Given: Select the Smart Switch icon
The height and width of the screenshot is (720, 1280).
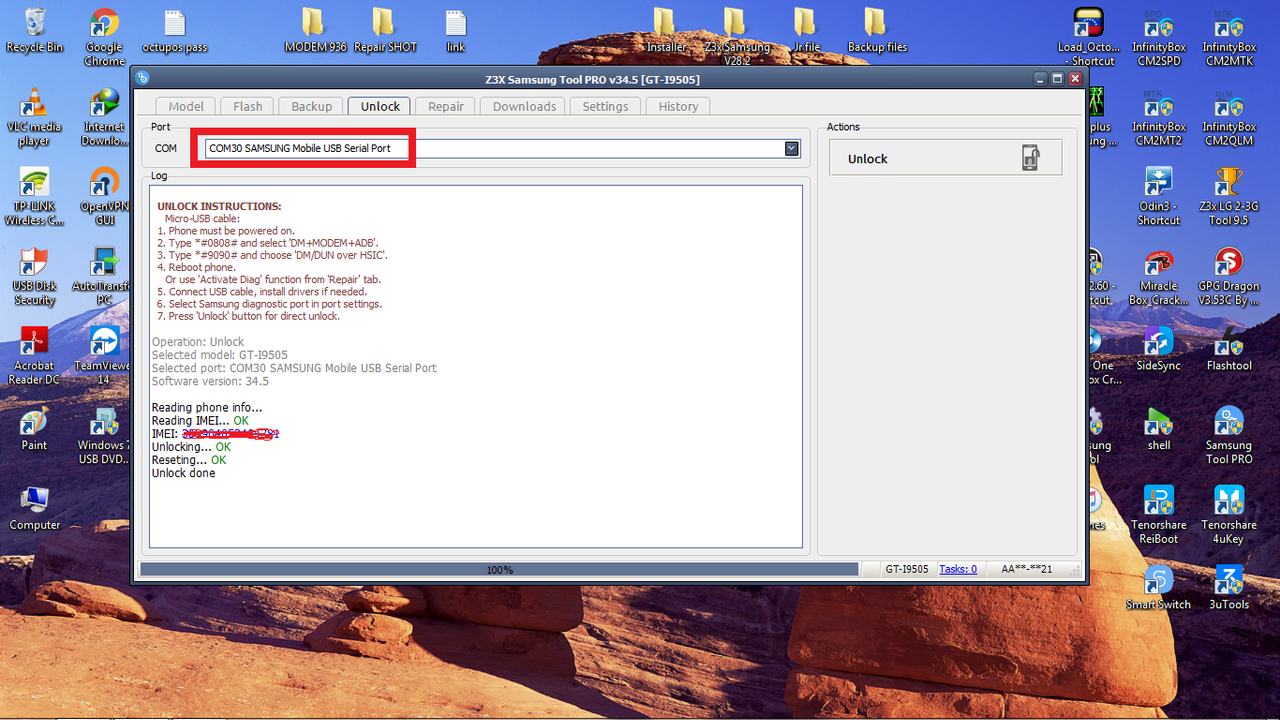Looking at the screenshot, I should tap(1159, 590).
